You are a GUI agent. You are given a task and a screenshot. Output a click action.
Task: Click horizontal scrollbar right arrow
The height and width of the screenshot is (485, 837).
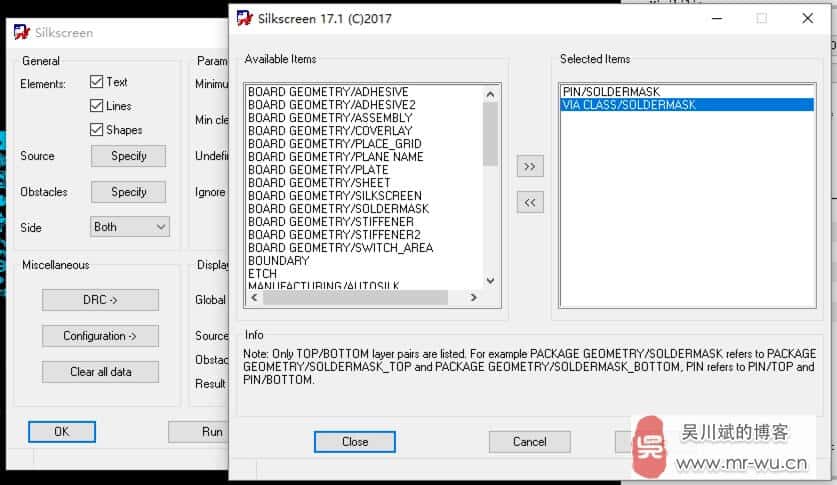pos(473,297)
